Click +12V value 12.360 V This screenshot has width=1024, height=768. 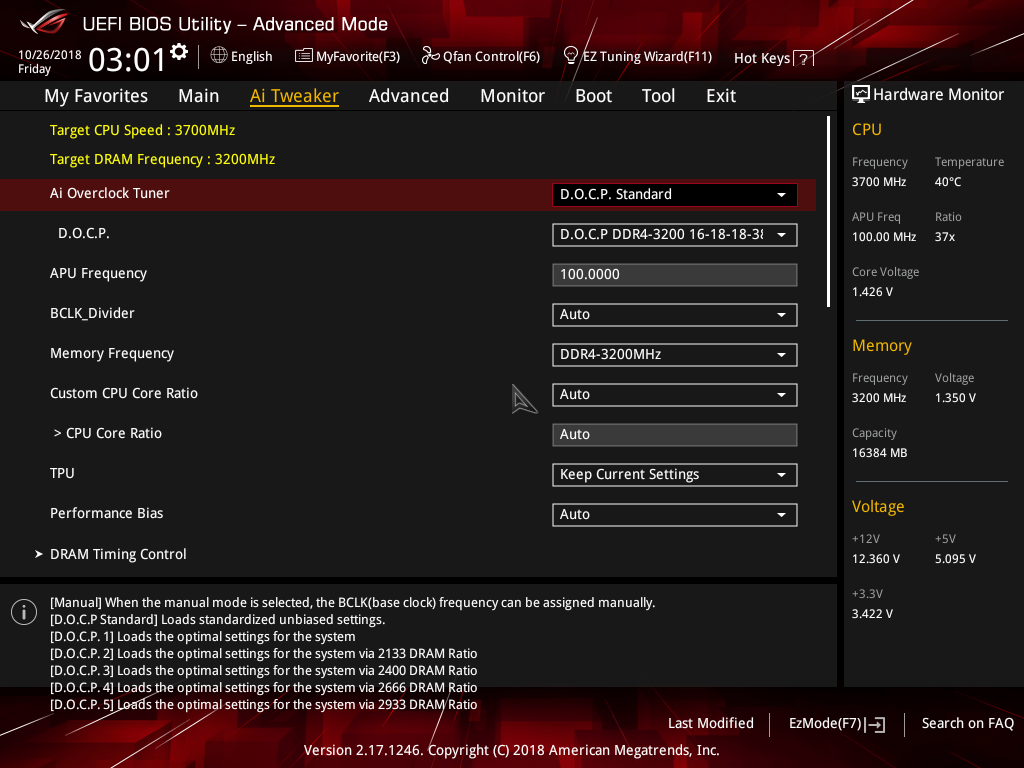pyautogui.click(x=876, y=559)
